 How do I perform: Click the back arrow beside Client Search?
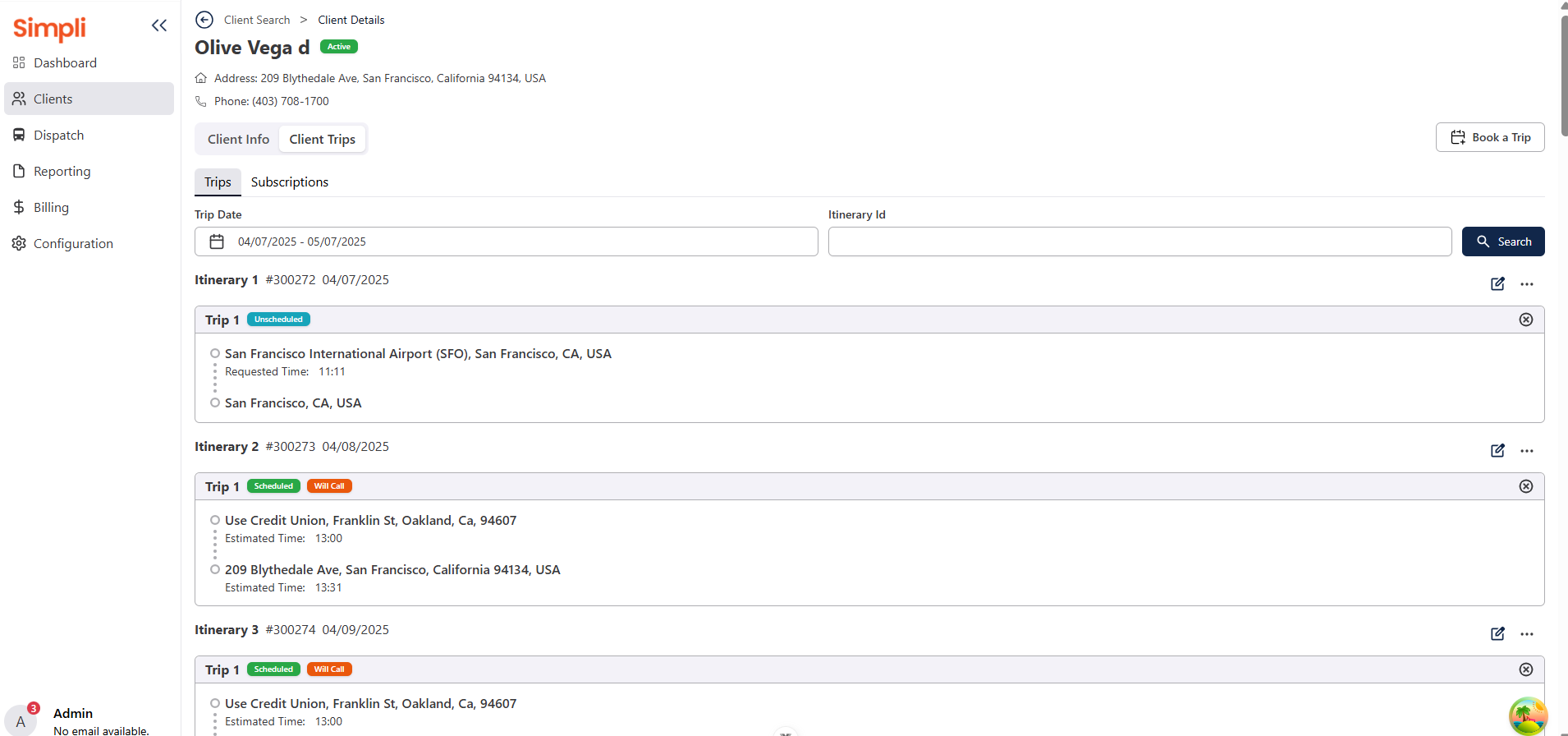coord(204,20)
